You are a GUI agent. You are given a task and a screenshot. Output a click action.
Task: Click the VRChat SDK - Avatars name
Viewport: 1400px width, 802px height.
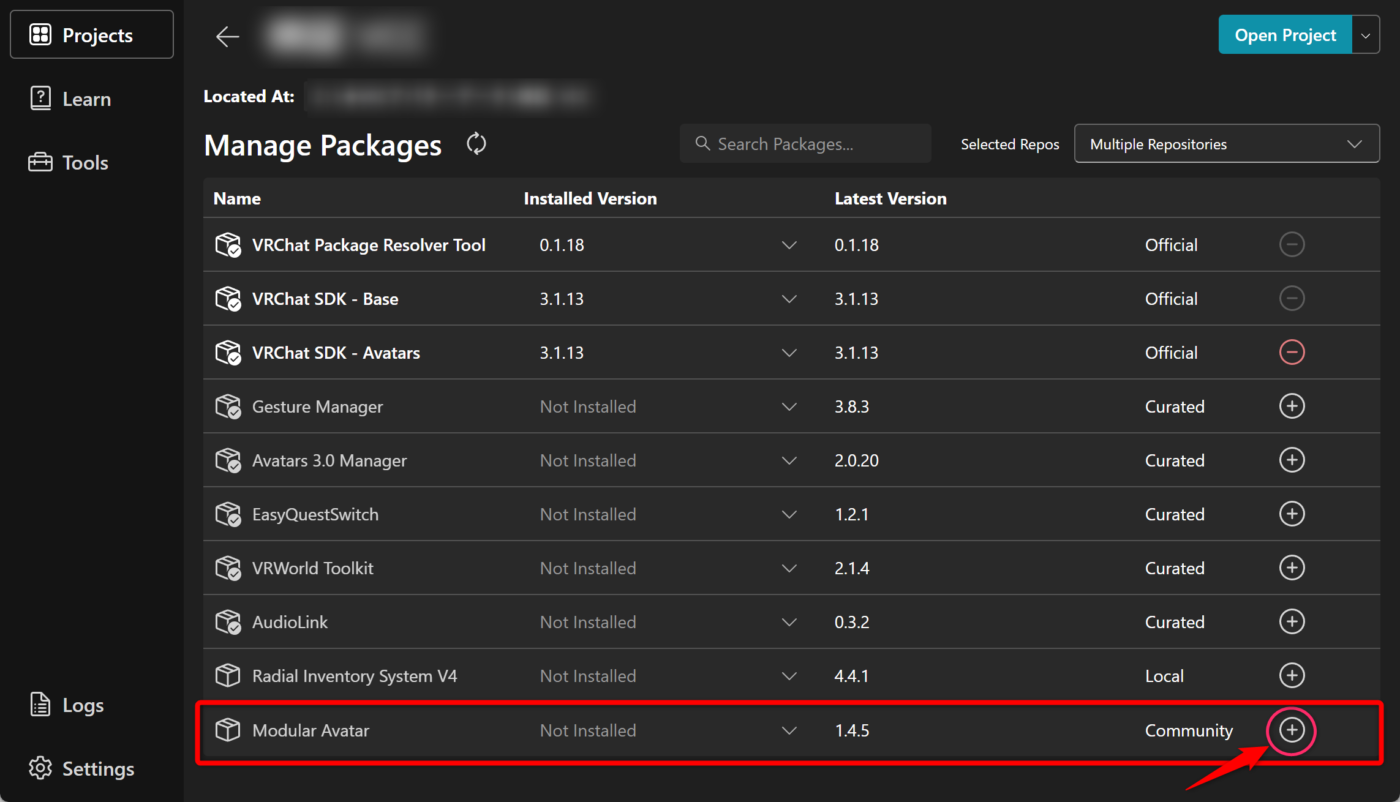point(336,353)
